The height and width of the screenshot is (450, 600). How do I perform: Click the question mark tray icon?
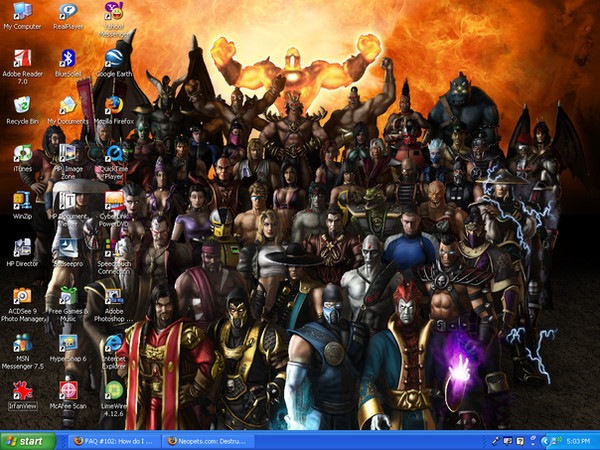(520, 441)
